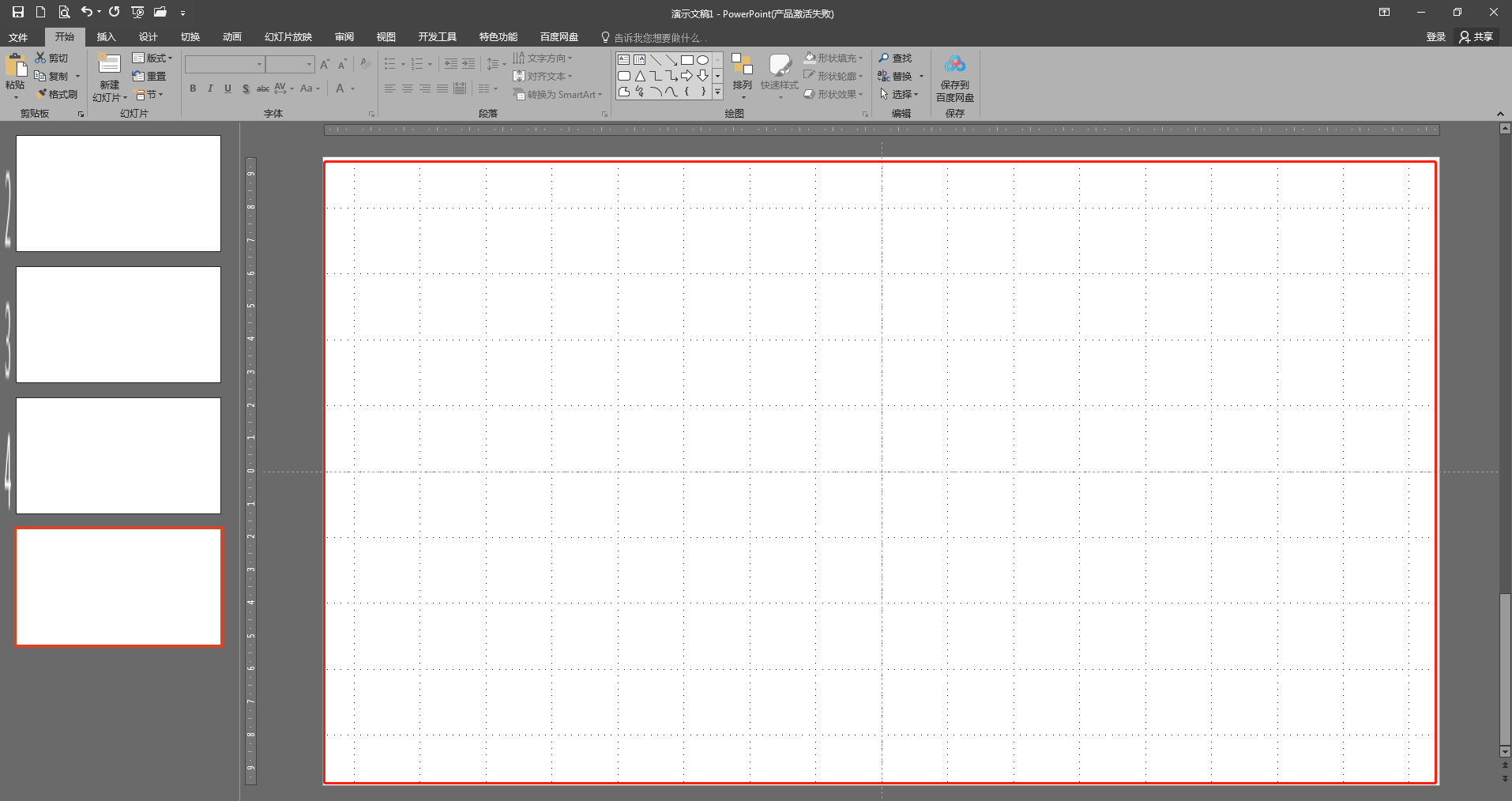Viewport: 1512px width, 801px height.
Task: Select the third slide thumbnail
Action: pos(118,456)
